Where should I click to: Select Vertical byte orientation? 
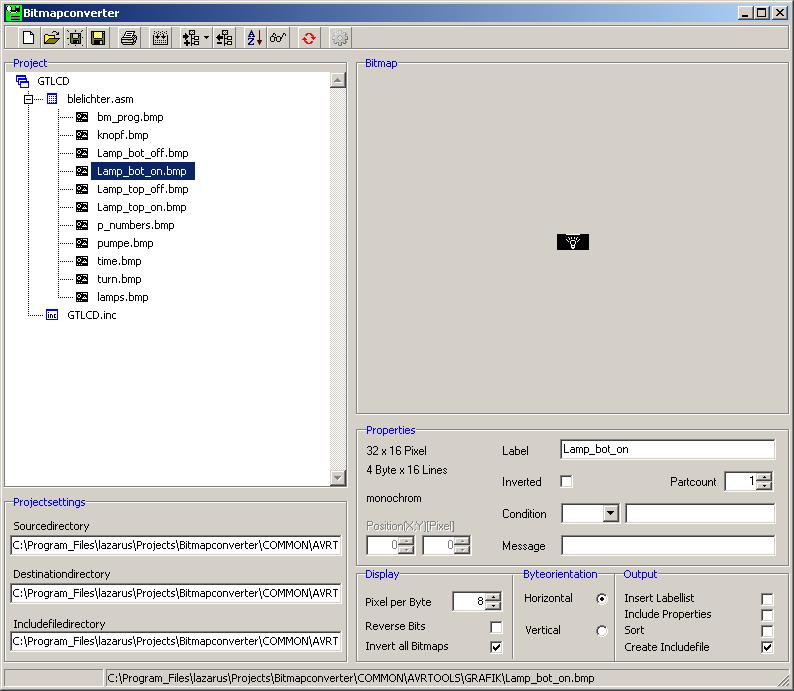point(601,631)
